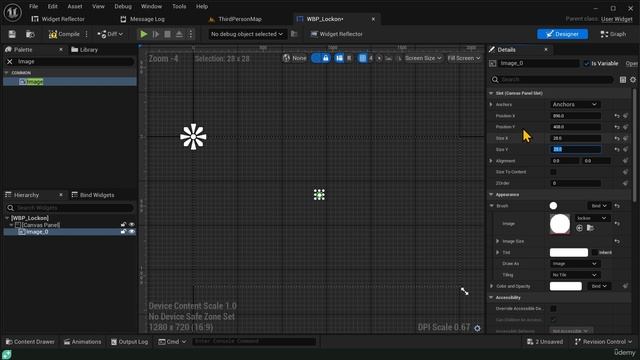This screenshot has width=640, height=360.
Task: Reset Image Size to default arrow
Action: pyautogui.click(x=617, y=241)
